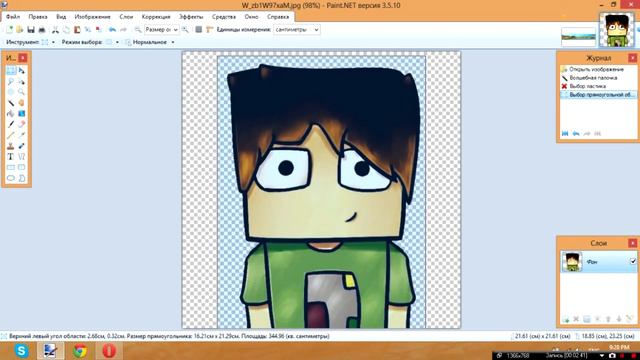Open the Изображение menu
This screenshot has height=360, width=640.
(x=93, y=17)
